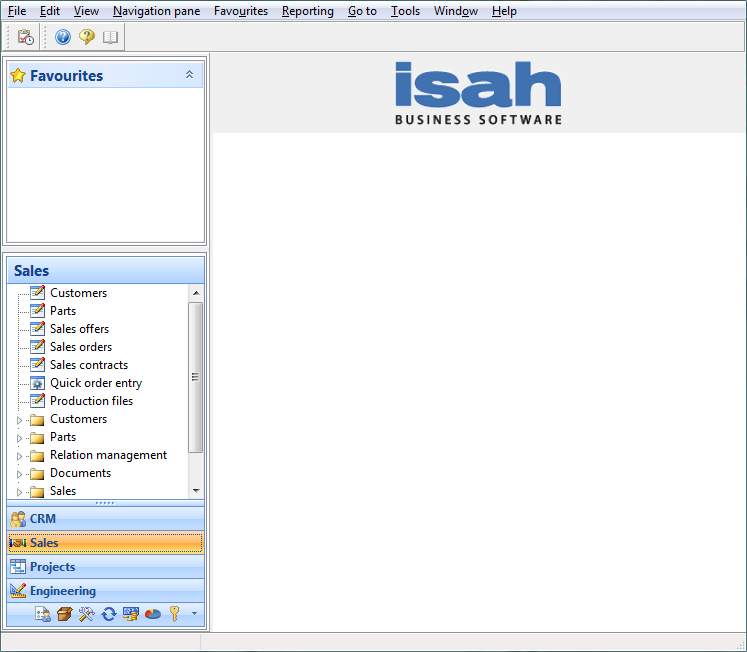Viewport: 747px width, 652px height.
Task: Click the banknote and coins finance icon
Action: pos(131,614)
